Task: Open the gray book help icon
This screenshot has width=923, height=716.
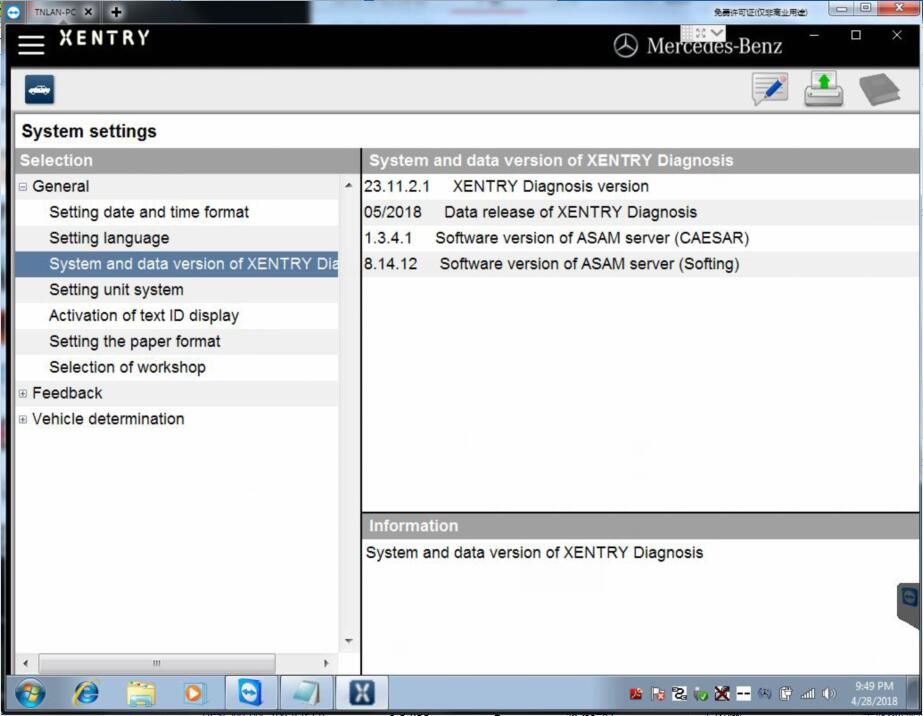Action: [879, 90]
